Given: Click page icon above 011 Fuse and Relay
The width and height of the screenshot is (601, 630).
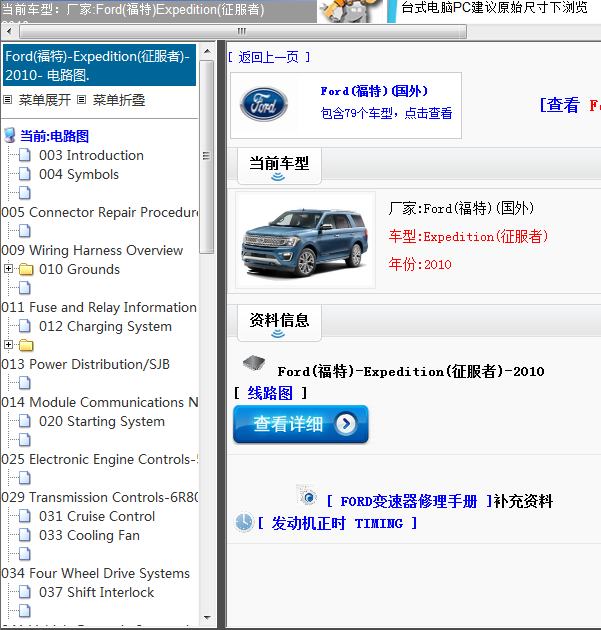Looking at the screenshot, I should [25, 288].
